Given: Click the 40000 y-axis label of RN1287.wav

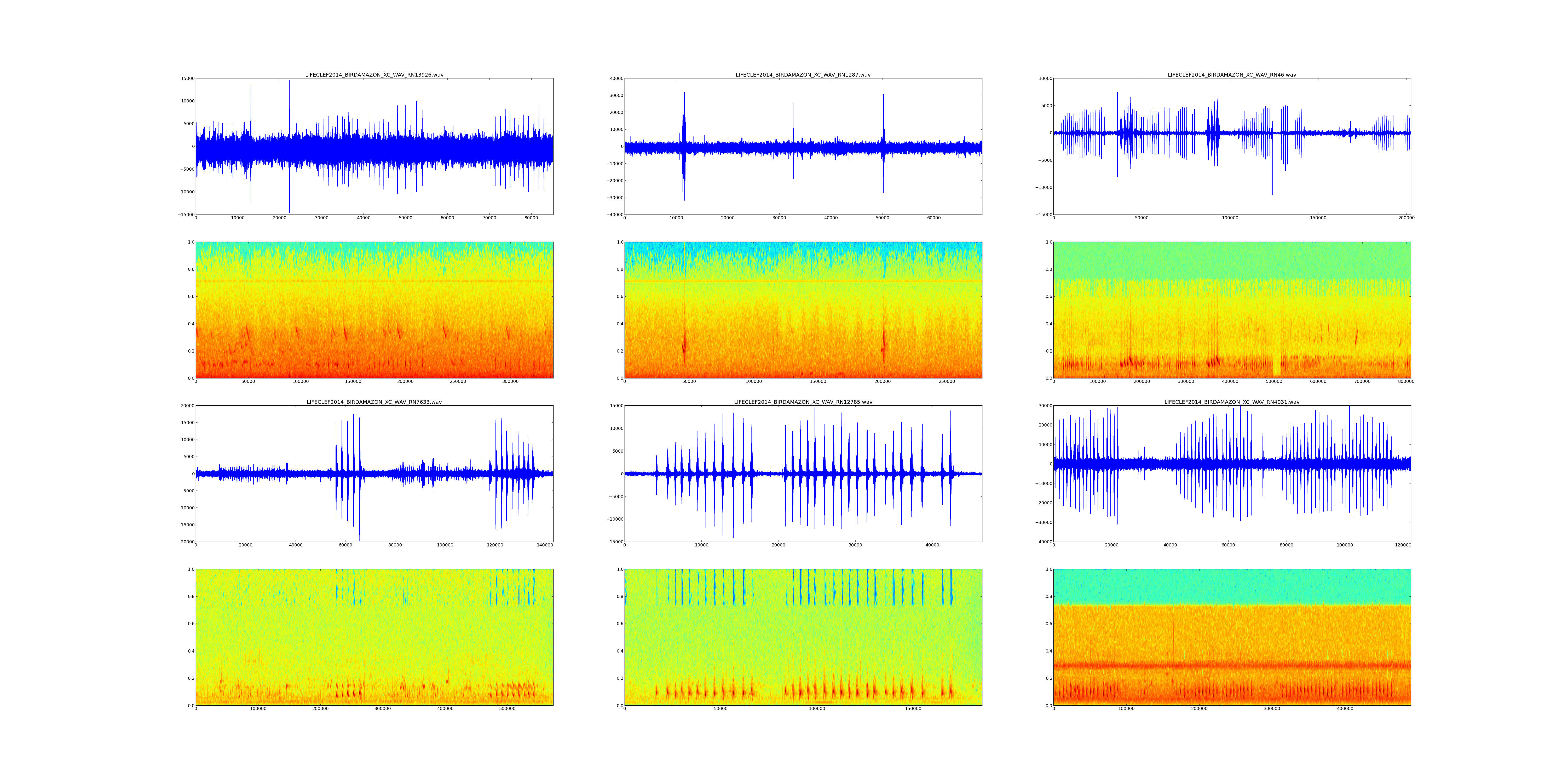Looking at the screenshot, I should coord(616,78).
